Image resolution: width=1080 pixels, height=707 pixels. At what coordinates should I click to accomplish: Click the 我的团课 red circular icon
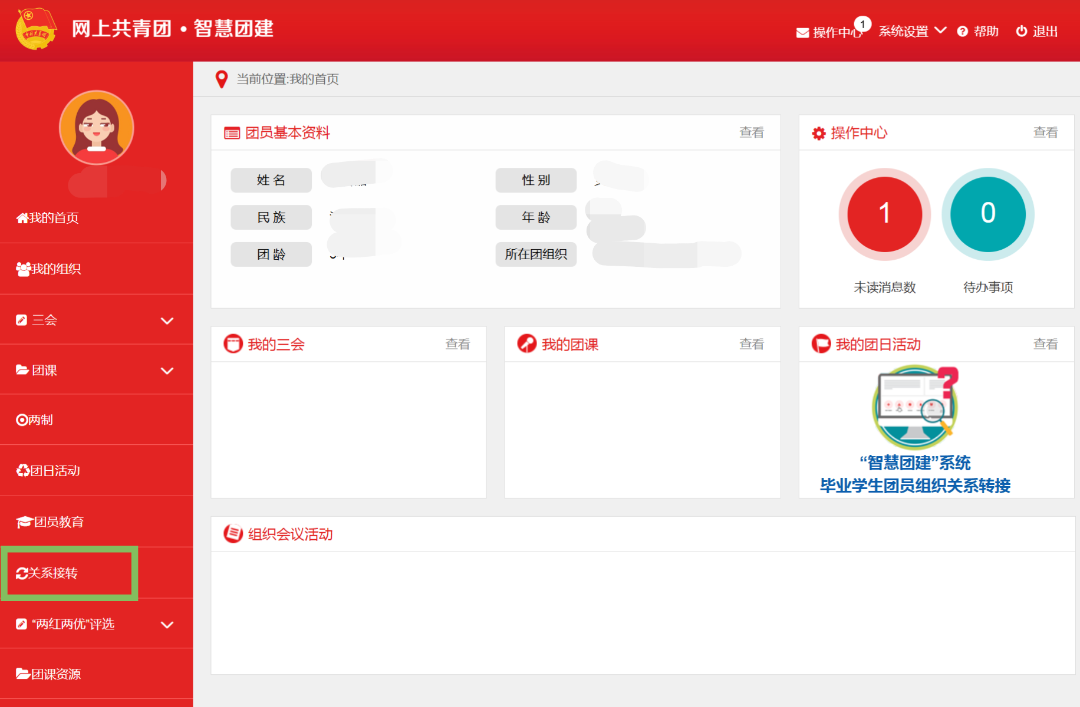[x=526, y=344]
